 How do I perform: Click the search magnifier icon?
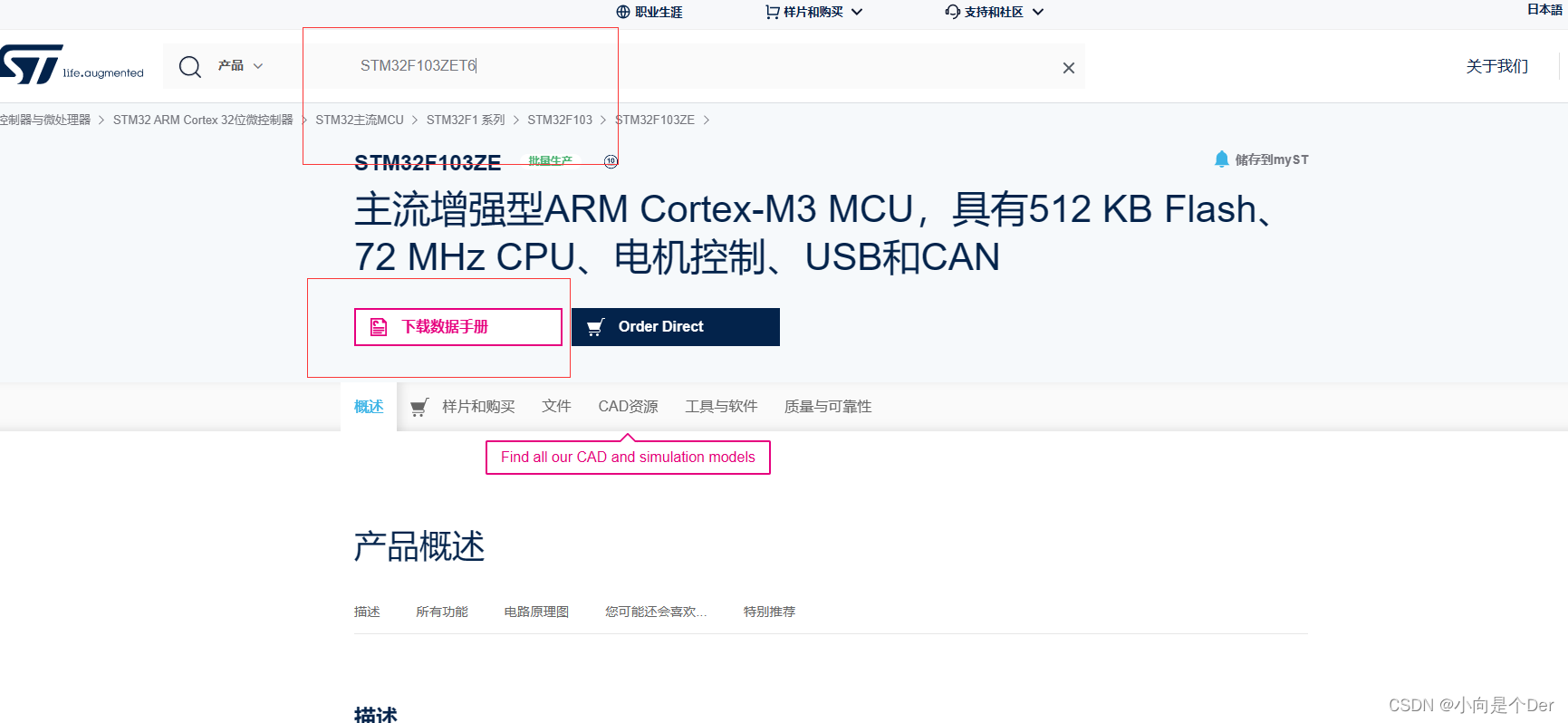[190, 66]
